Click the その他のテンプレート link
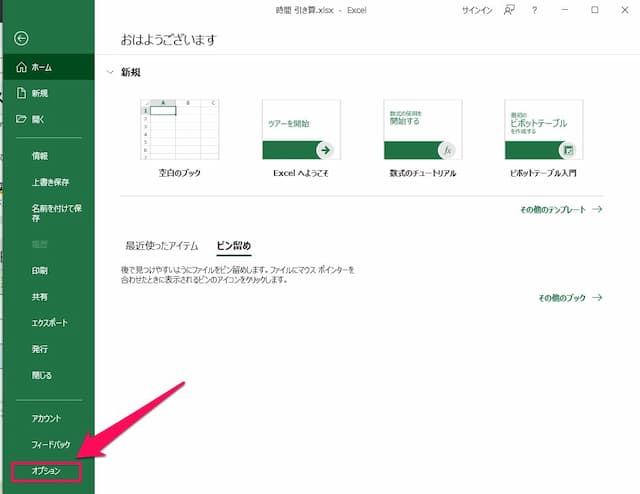The width and height of the screenshot is (640, 494). click(x=561, y=209)
